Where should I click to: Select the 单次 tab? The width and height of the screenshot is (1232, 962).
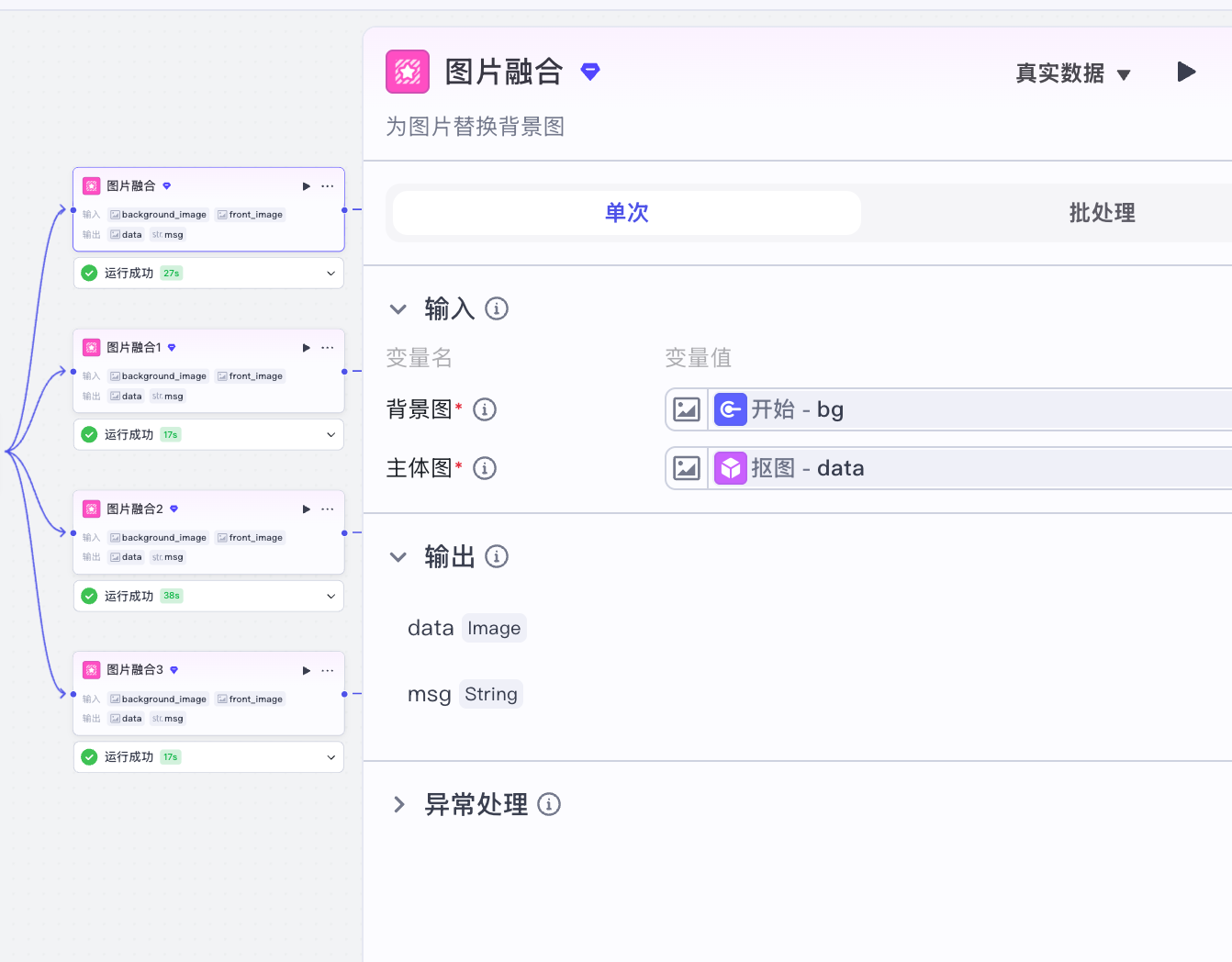(625, 212)
